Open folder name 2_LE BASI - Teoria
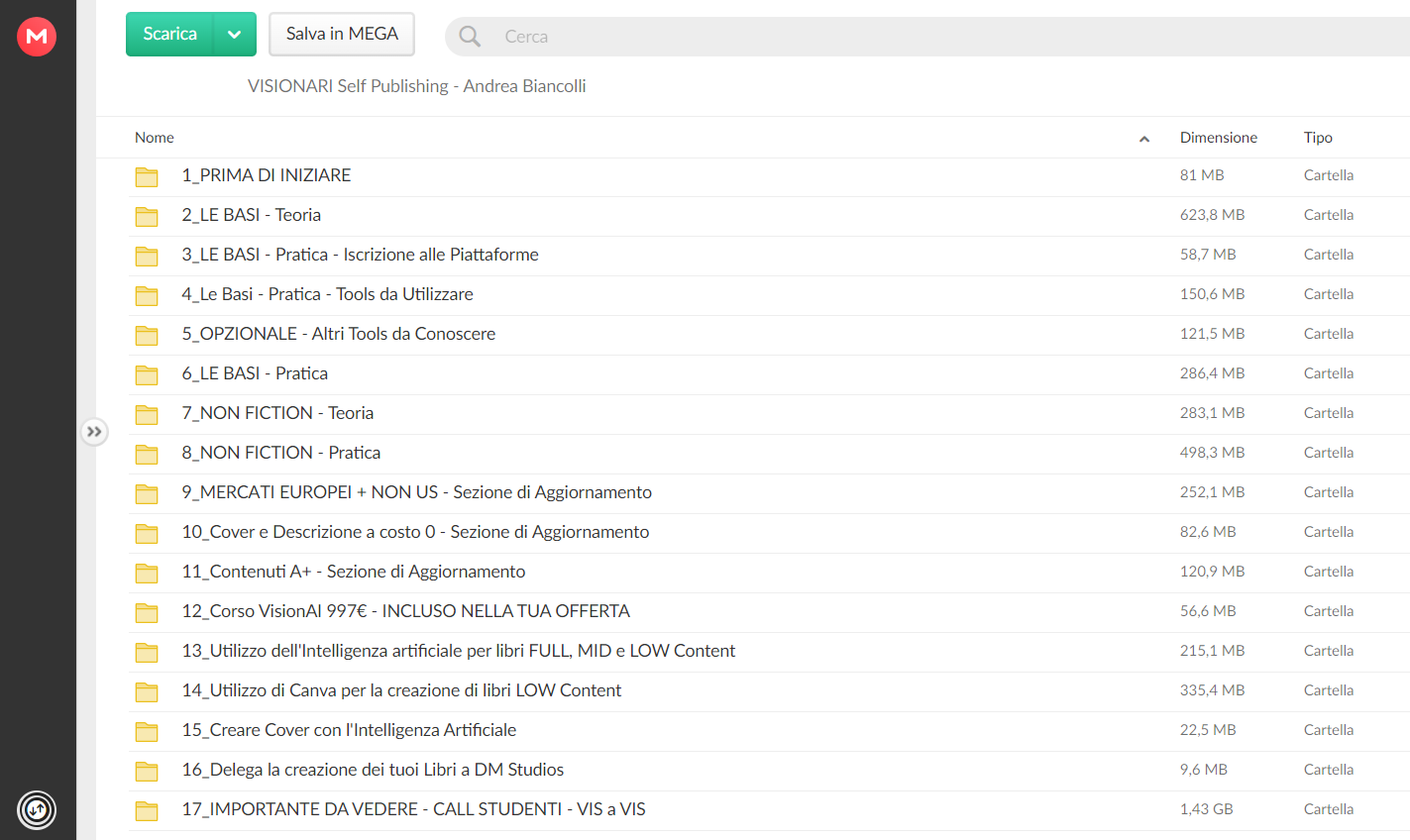 click(x=251, y=215)
